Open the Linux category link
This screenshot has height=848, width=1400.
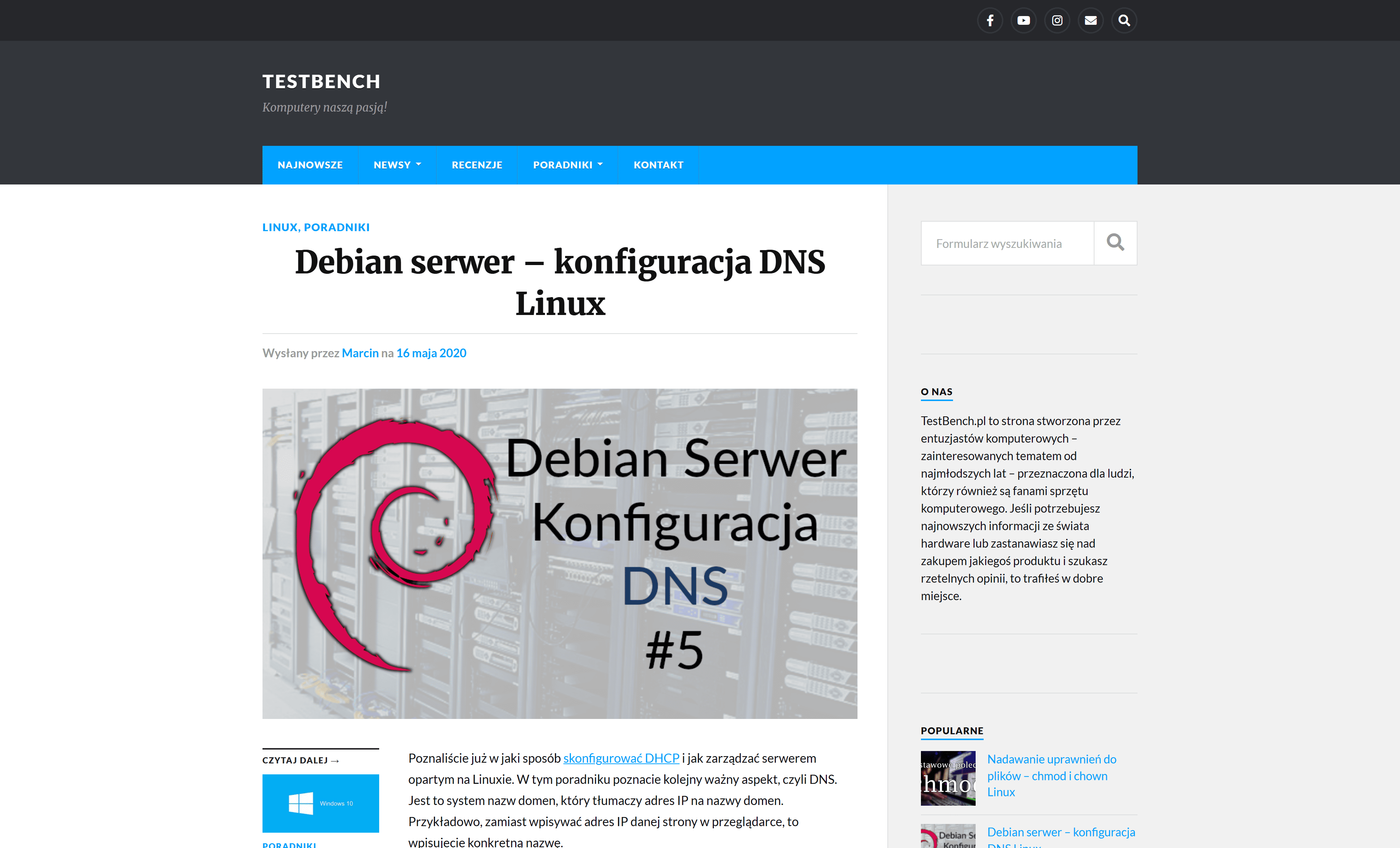click(280, 227)
